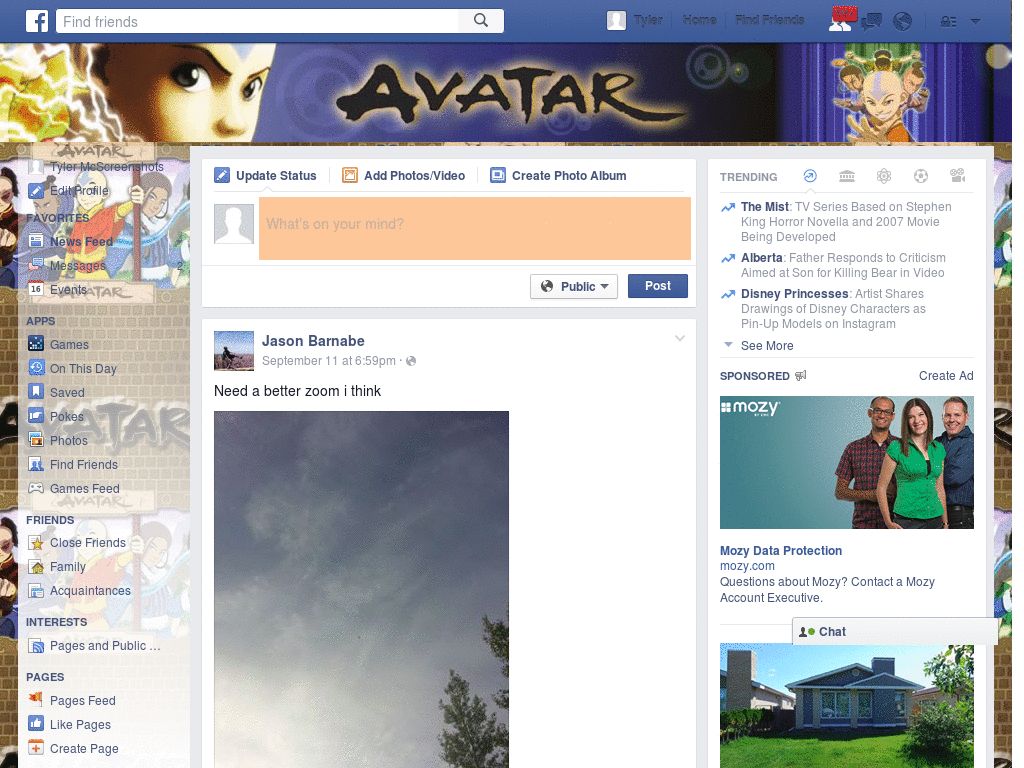Image resolution: width=1024 pixels, height=768 pixels.
Task: Show Science trending topics via atom icon
Action: (884, 175)
